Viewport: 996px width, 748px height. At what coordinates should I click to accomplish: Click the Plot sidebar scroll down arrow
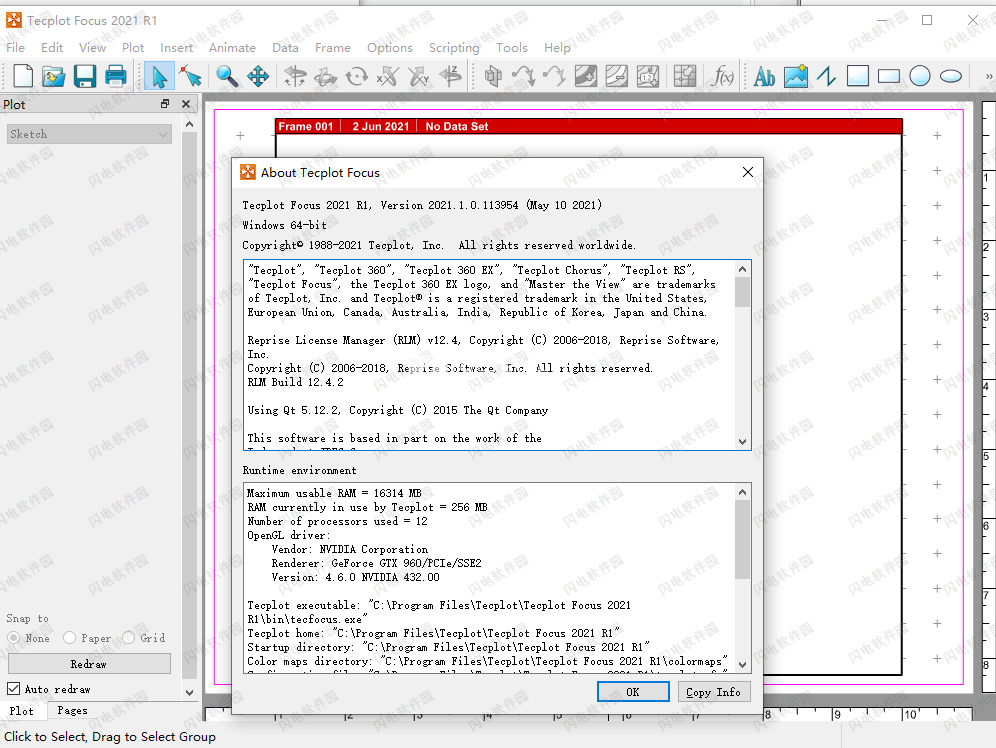(x=189, y=693)
